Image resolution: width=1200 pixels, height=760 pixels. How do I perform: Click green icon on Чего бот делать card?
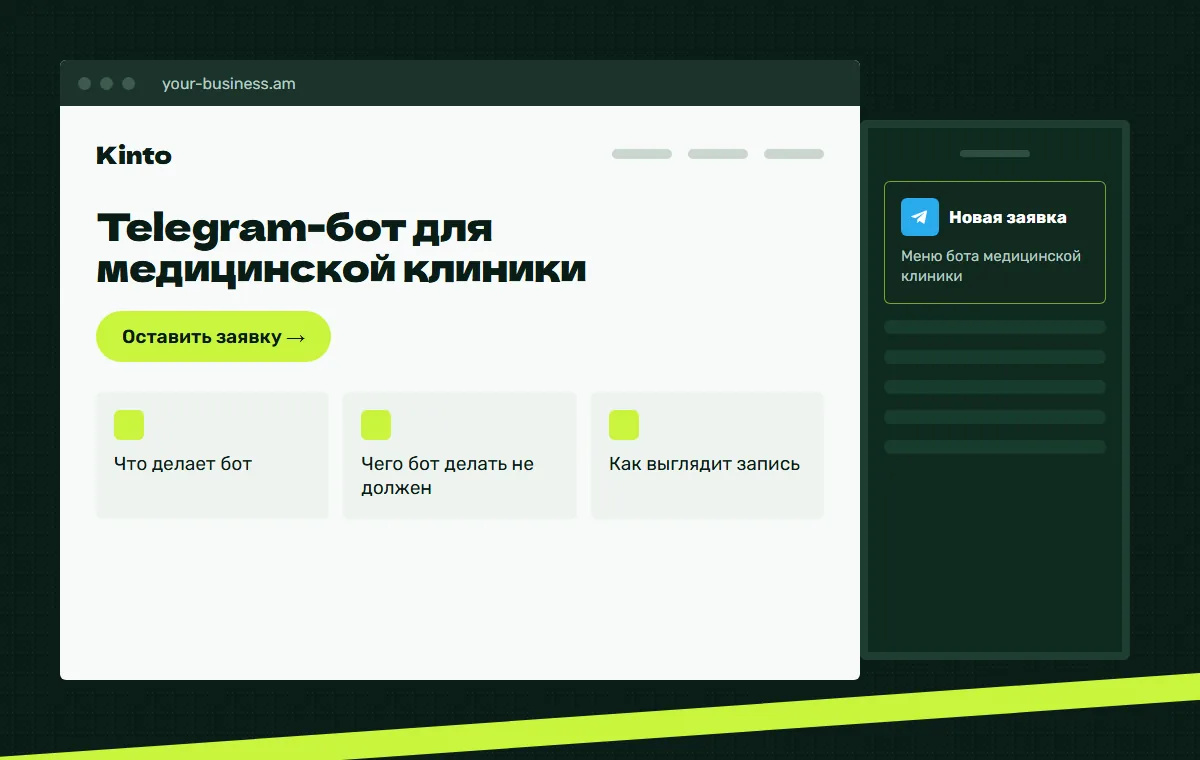376,425
